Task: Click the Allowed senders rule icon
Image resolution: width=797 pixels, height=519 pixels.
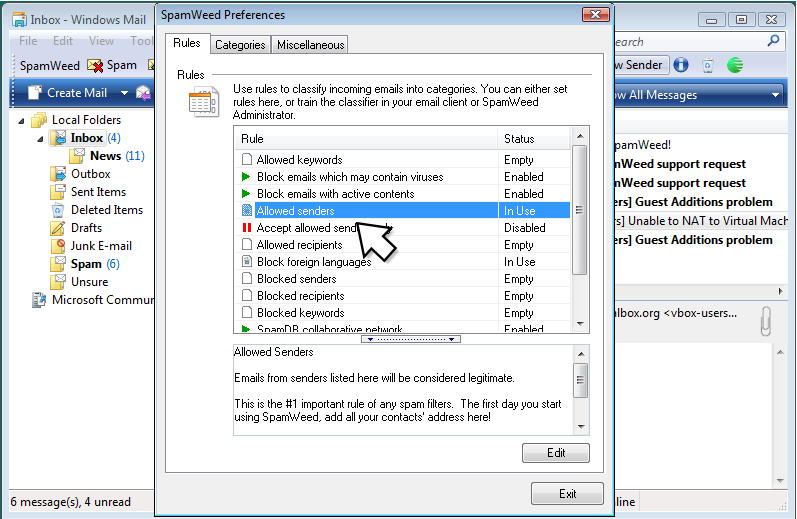Action: tap(247, 210)
